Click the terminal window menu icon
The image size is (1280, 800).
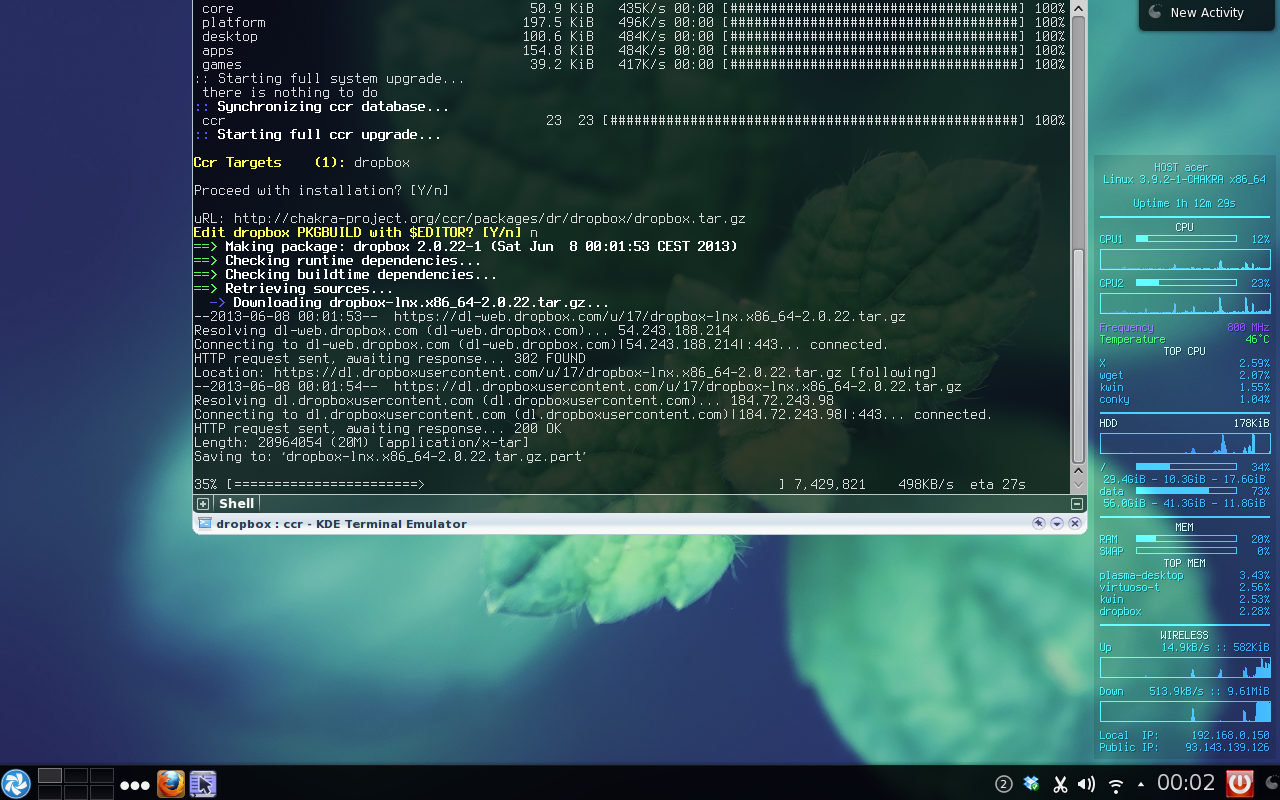click(205, 523)
